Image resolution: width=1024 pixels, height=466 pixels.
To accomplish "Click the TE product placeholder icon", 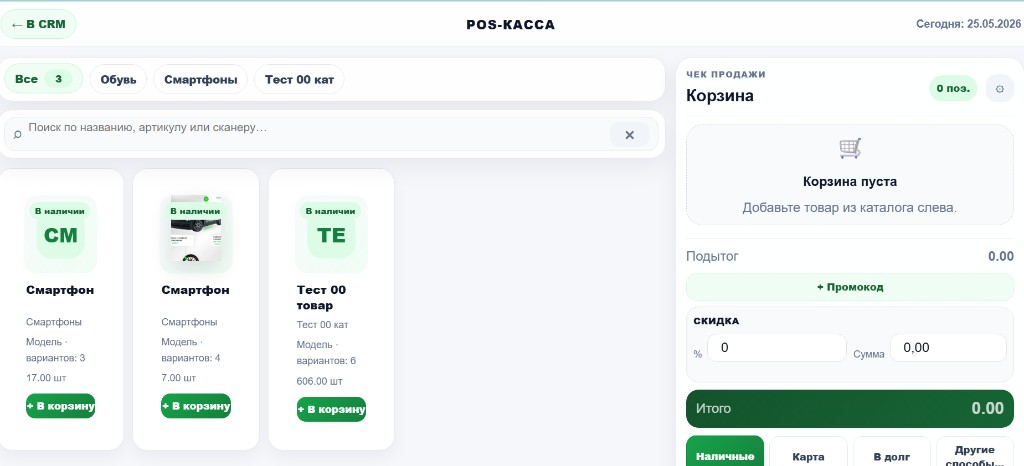I will [331, 234].
